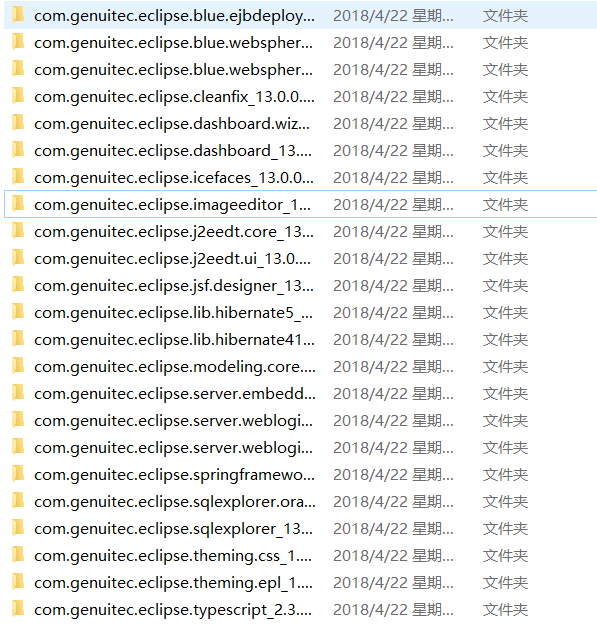
Task: Select folder name com.genuitec.eclipse.icefaces_13.0.0...
Action: (x=174, y=178)
